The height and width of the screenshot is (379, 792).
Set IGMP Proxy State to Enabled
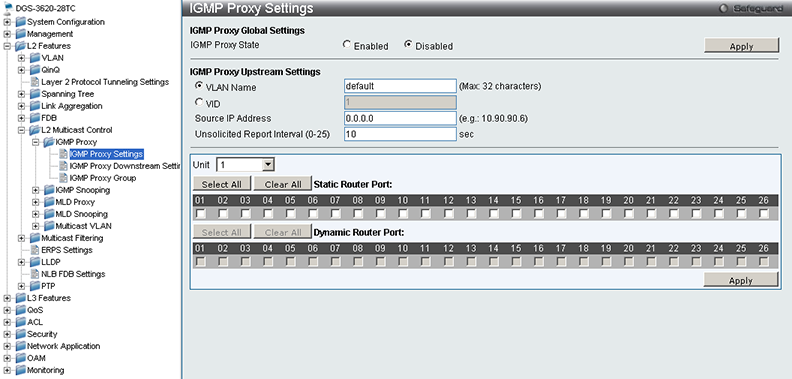point(346,45)
